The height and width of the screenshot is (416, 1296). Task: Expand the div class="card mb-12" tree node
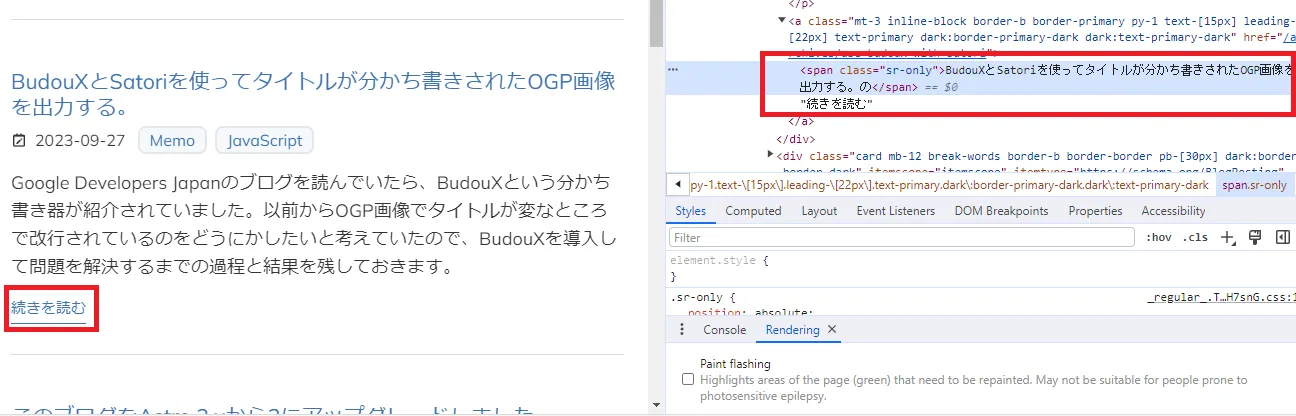pyautogui.click(x=770, y=154)
